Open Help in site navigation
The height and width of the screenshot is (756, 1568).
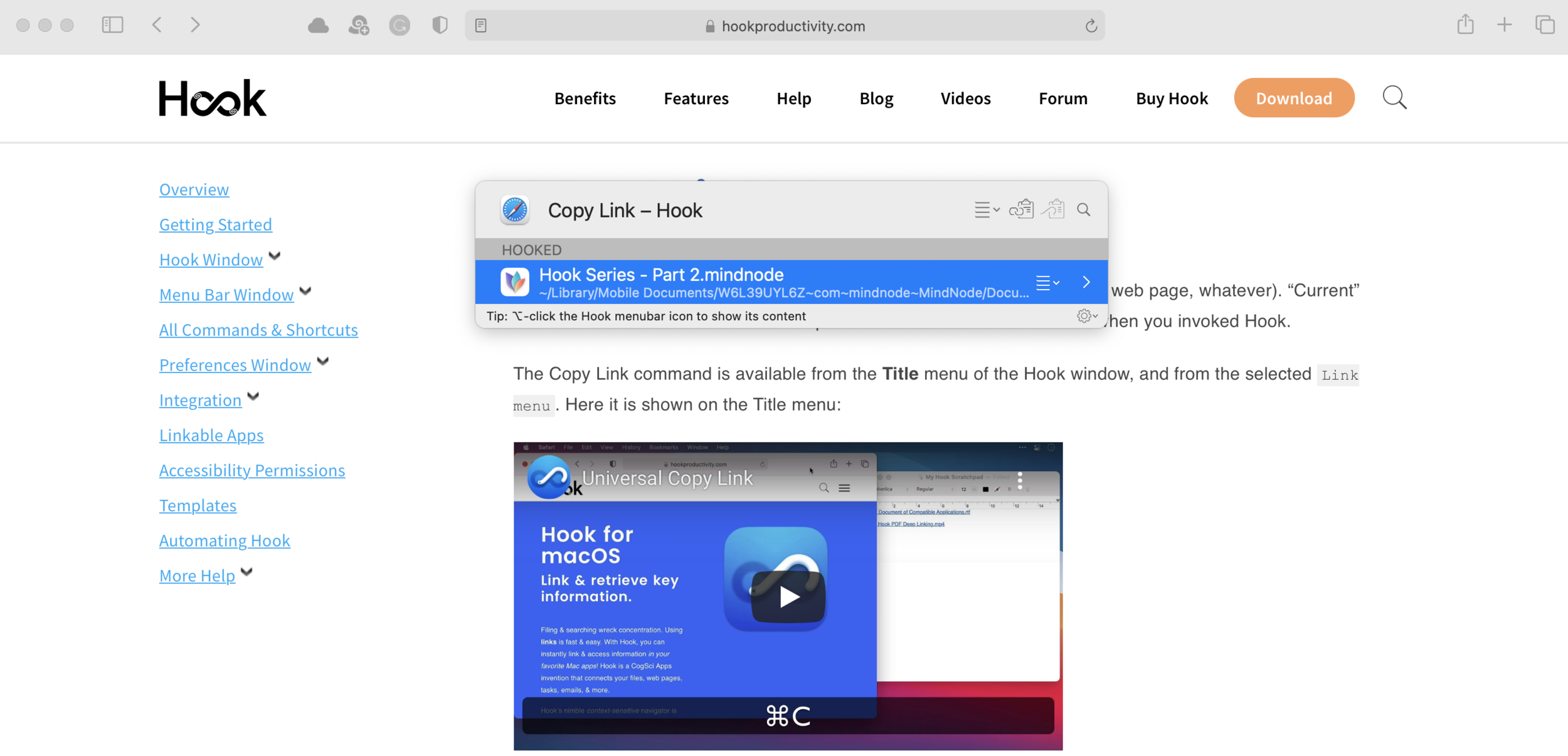[794, 98]
